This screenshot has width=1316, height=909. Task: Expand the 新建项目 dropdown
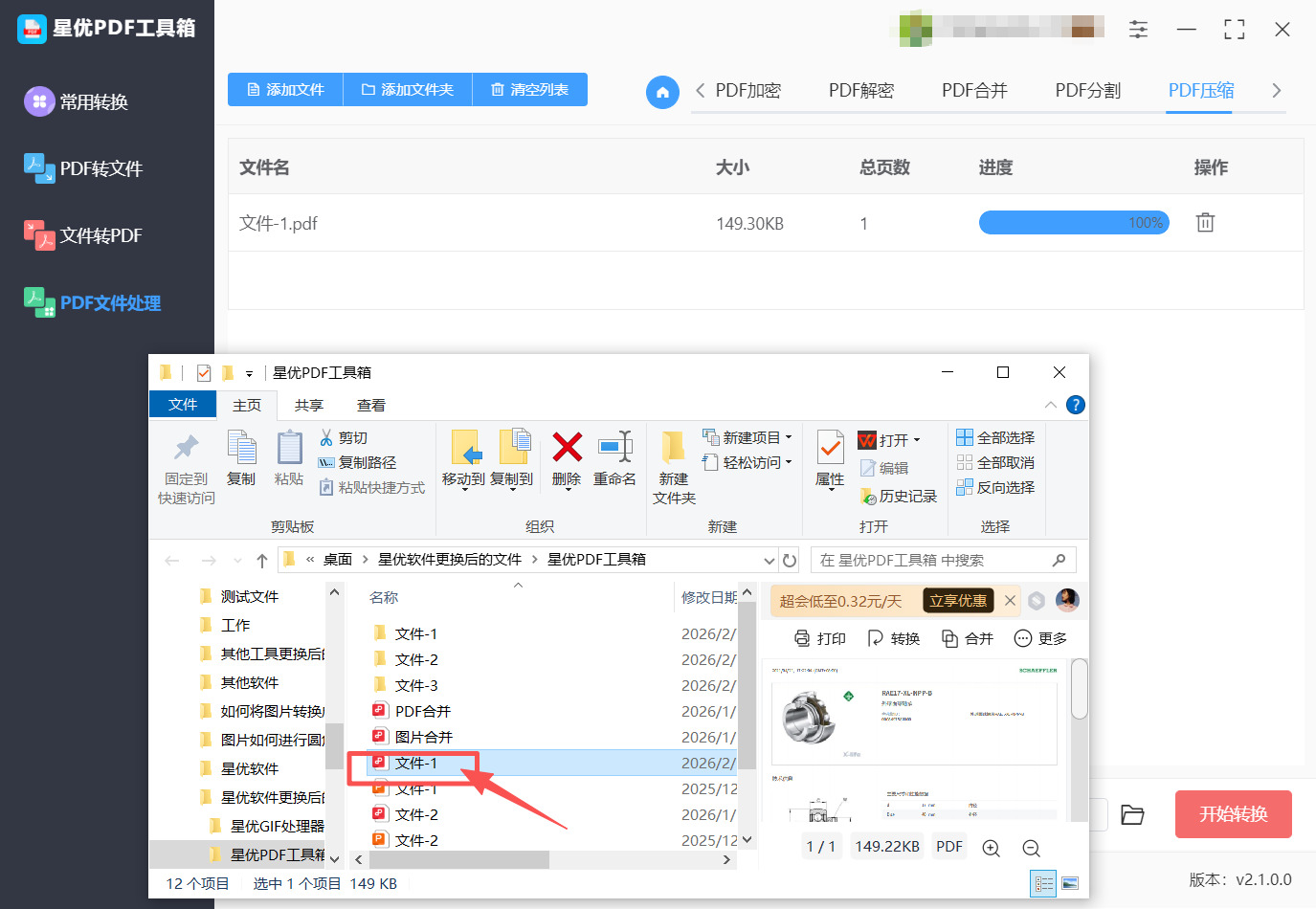(x=789, y=437)
